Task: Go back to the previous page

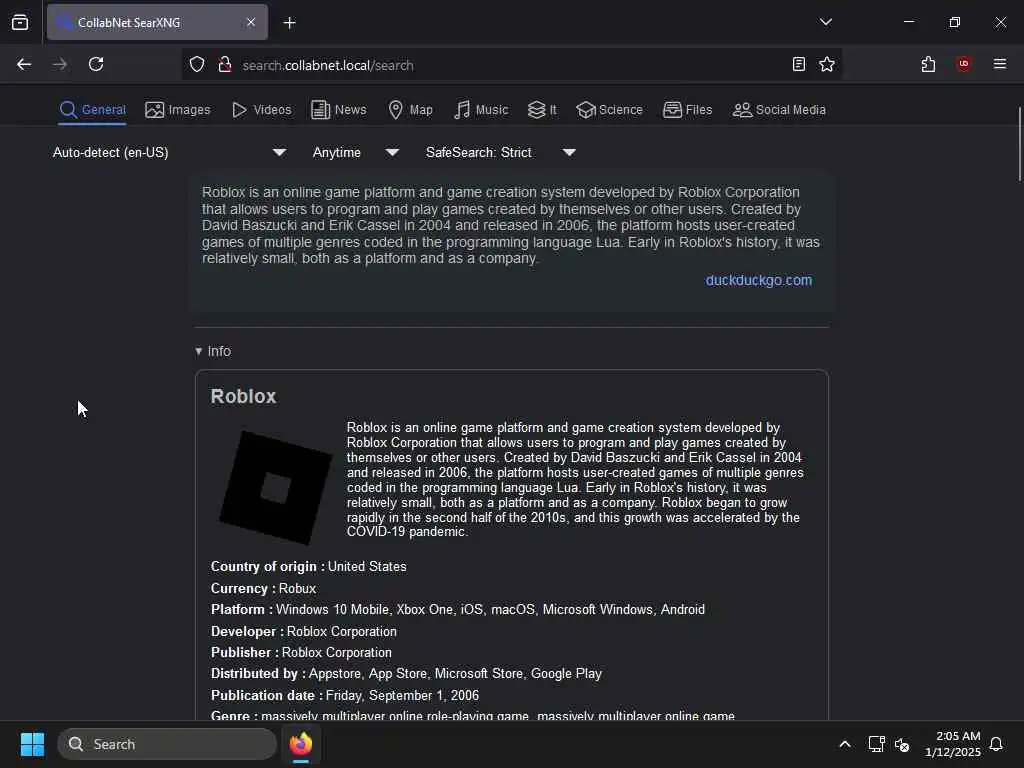Action: [24, 64]
